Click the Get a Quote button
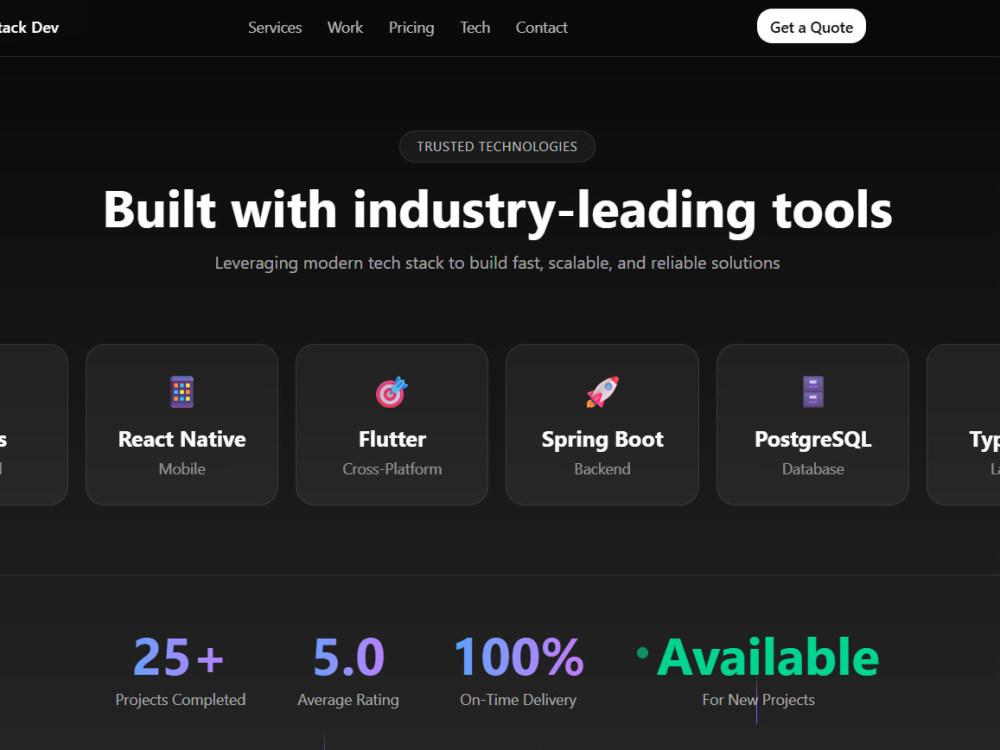 click(811, 27)
